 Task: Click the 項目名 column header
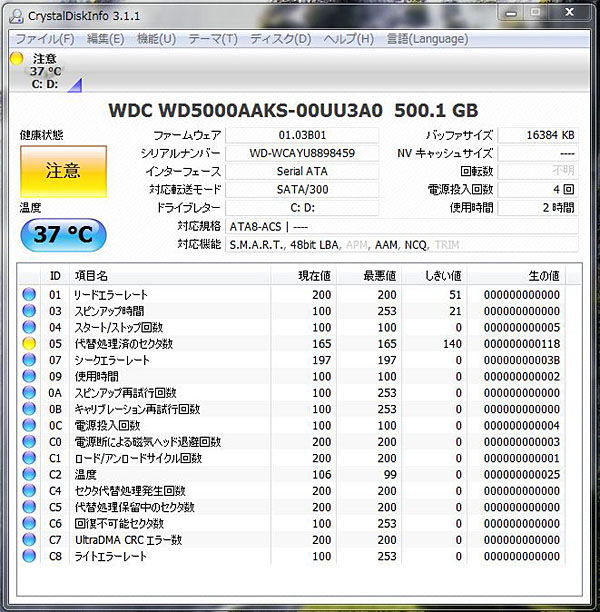coord(170,276)
